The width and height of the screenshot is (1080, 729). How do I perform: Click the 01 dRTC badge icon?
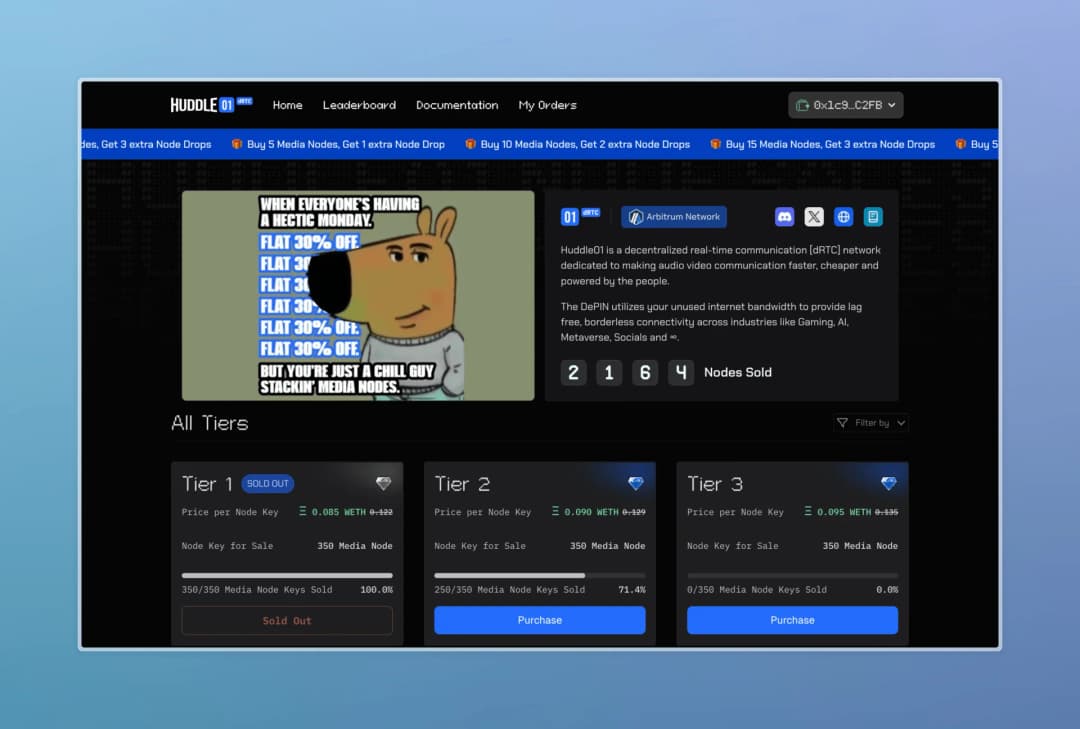tap(580, 216)
